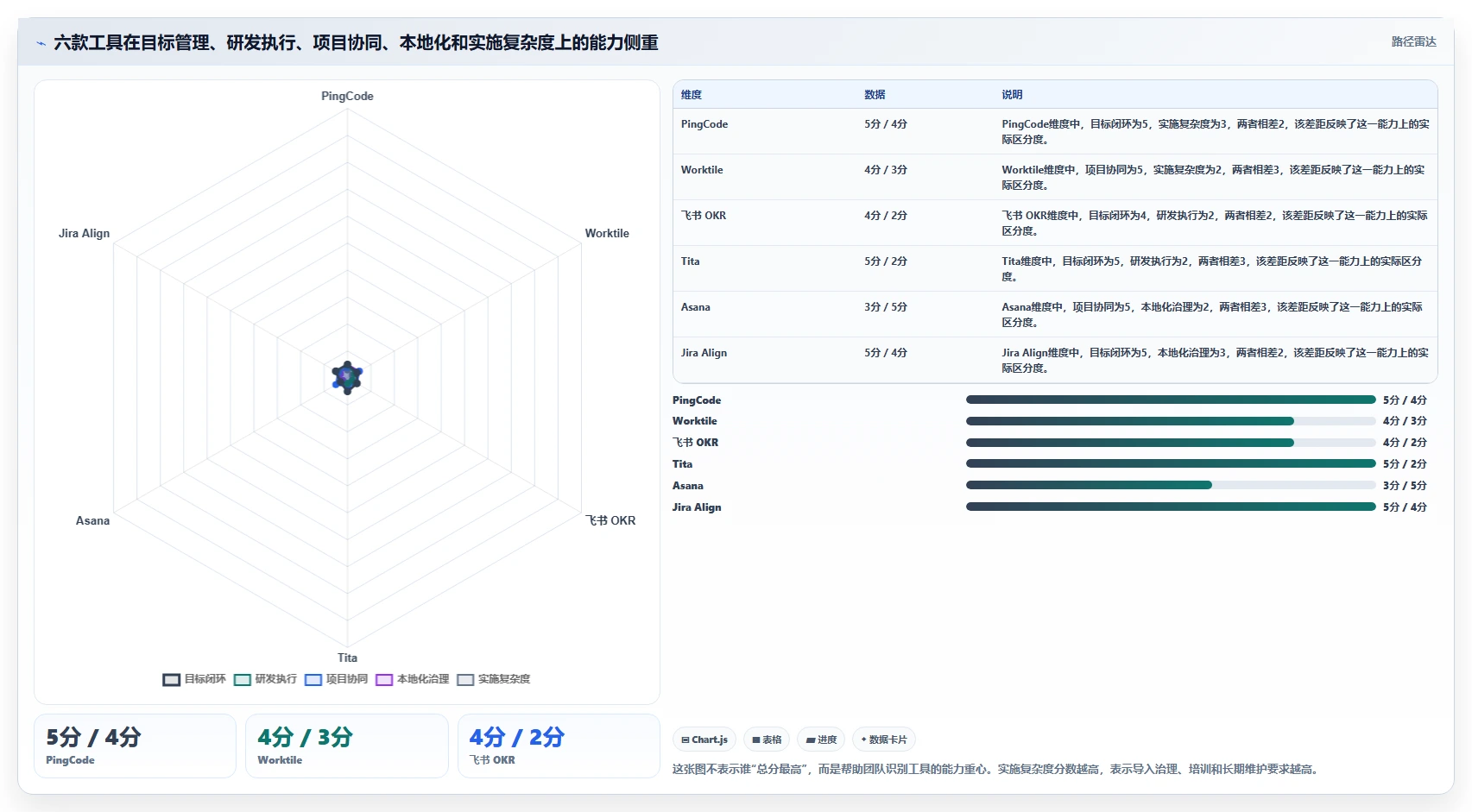This screenshot has width=1472, height=812.
Task: Click the PingCode axis label on the radar
Action: pyautogui.click(x=347, y=96)
